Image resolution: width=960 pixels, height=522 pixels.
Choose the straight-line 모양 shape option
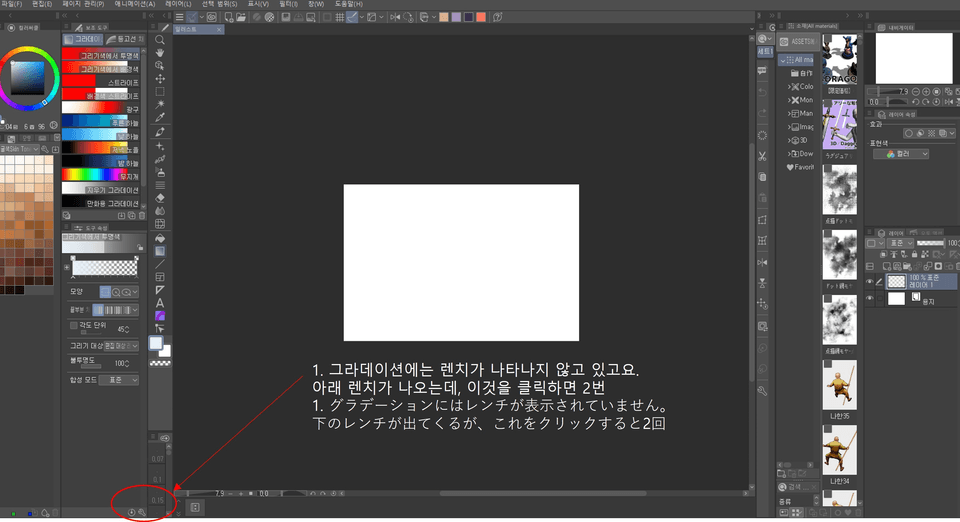105,293
